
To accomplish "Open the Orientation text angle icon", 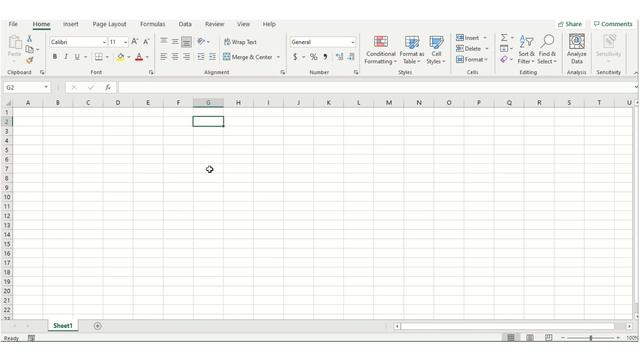I will tap(201, 41).
